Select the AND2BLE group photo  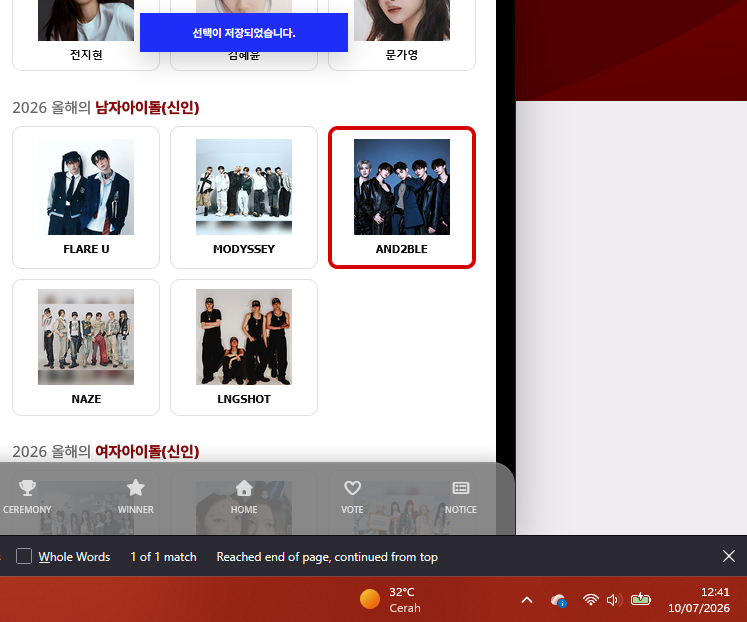click(x=402, y=187)
